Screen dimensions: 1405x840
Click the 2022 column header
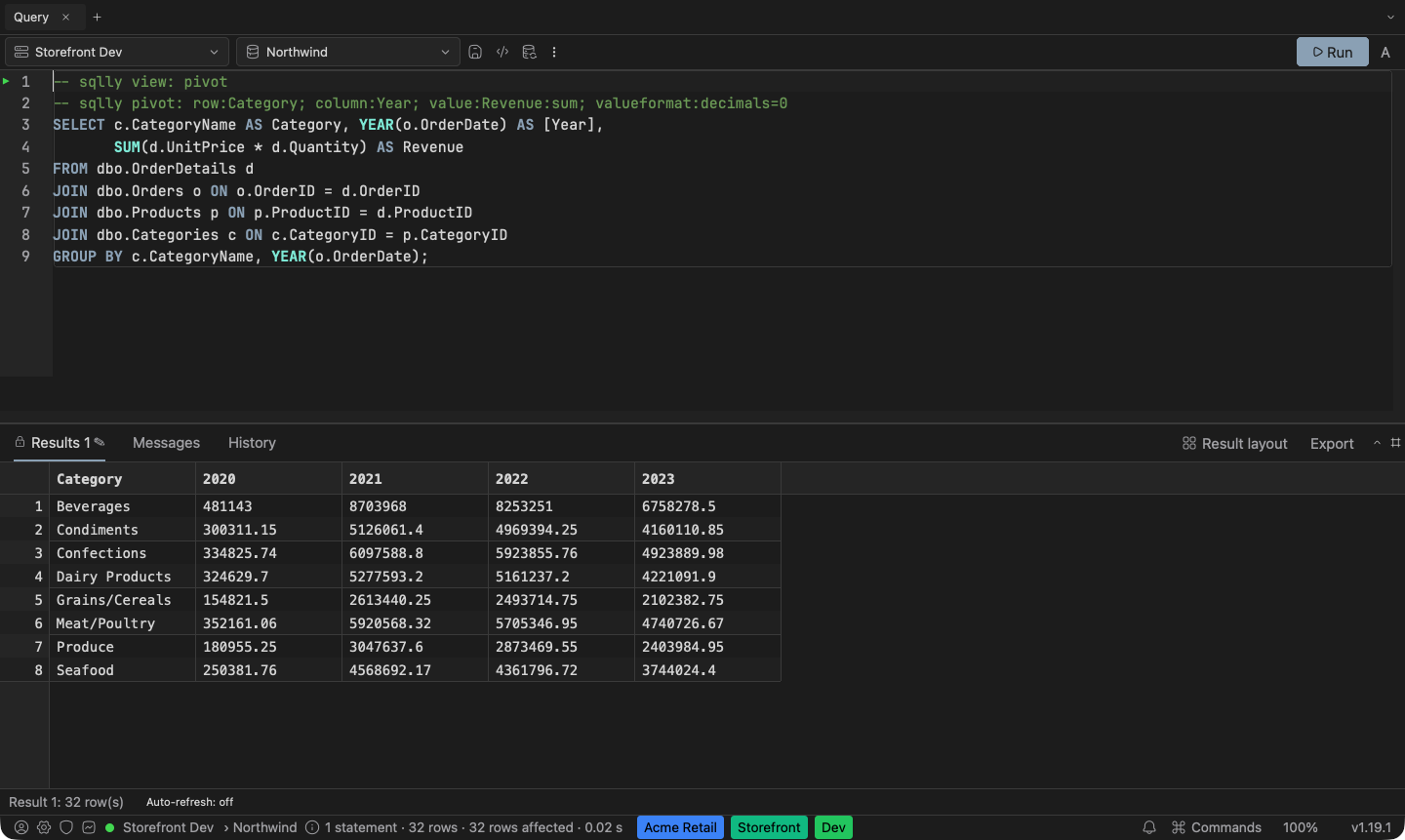point(561,479)
